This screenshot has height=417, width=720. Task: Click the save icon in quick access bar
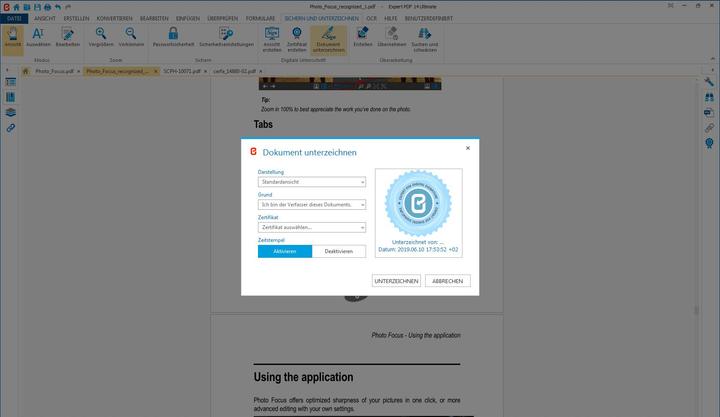click(x=37, y=7)
